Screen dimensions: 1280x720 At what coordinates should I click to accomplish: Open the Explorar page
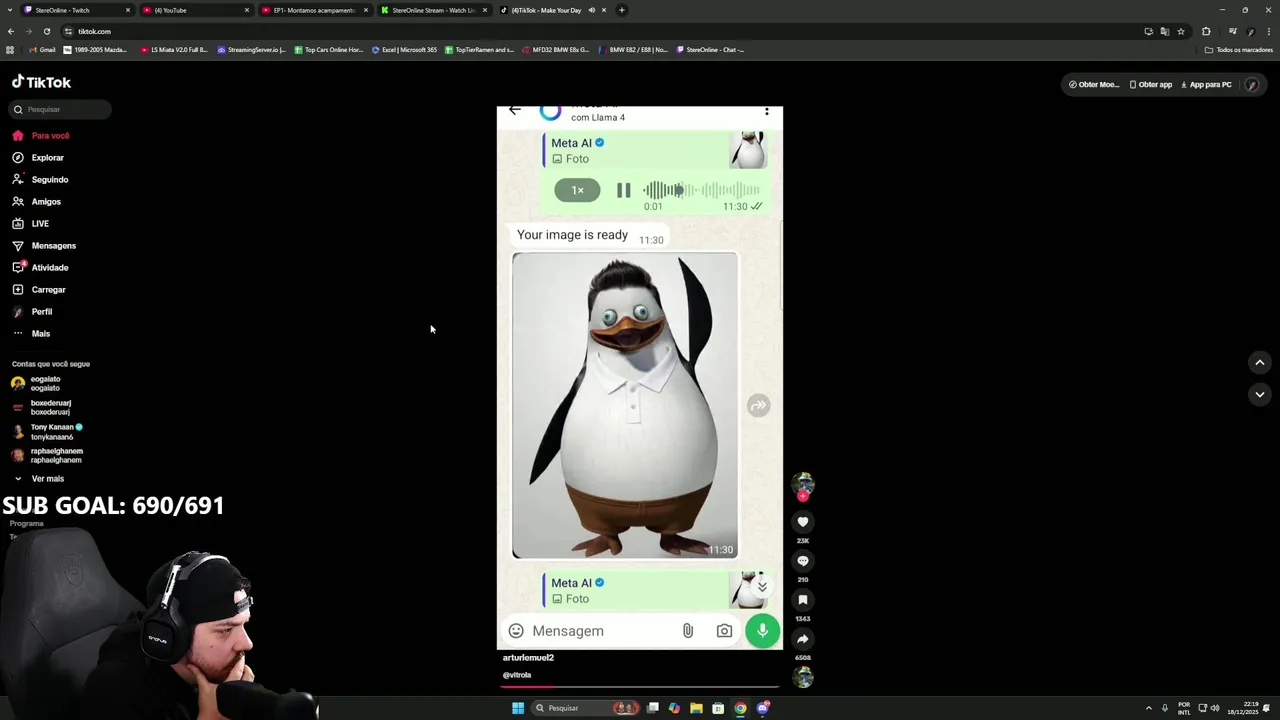[38, 158]
